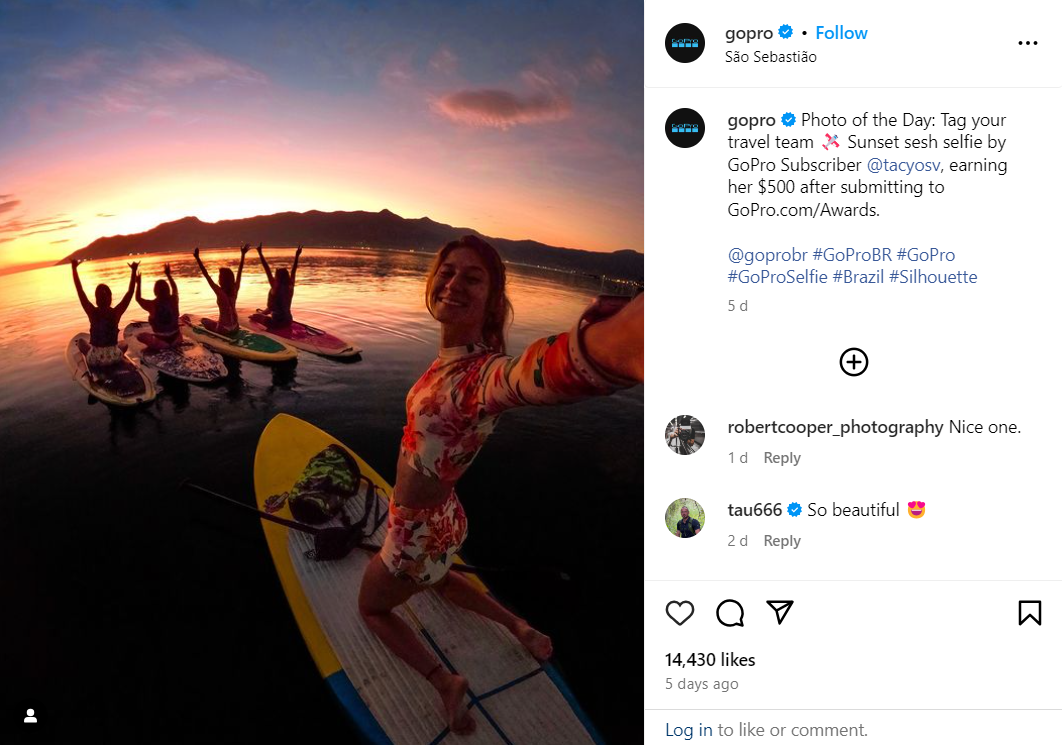Open the São Sebastião location link
The width and height of the screenshot is (1062, 745).
771,57
